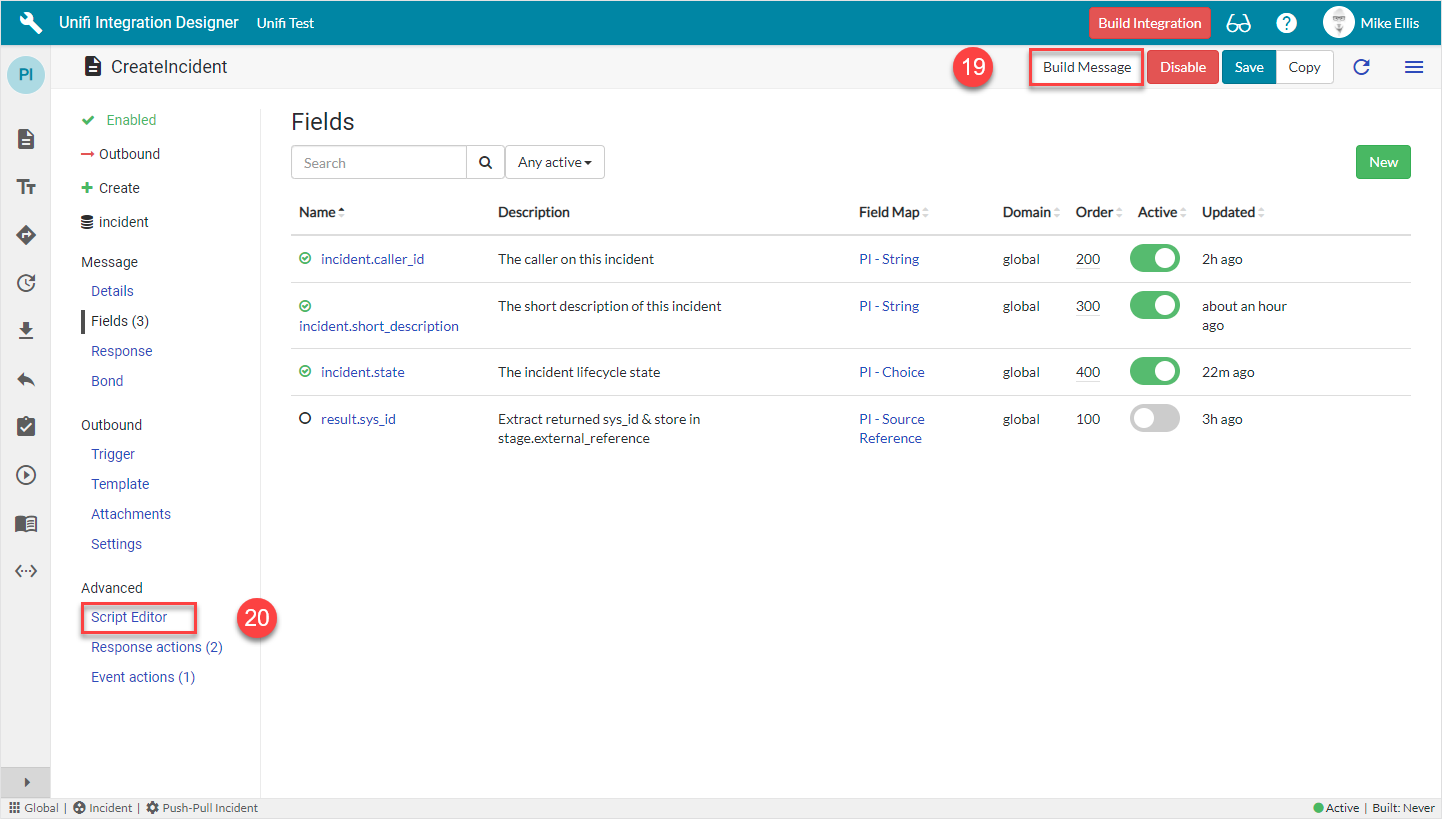Click the clipboard check sidebar icon
This screenshot has height=819, width=1442.
click(x=26, y=427)
